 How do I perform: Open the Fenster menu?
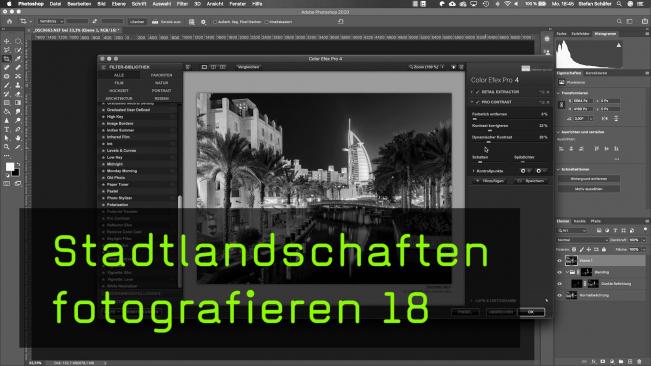(x=237, y=4)
